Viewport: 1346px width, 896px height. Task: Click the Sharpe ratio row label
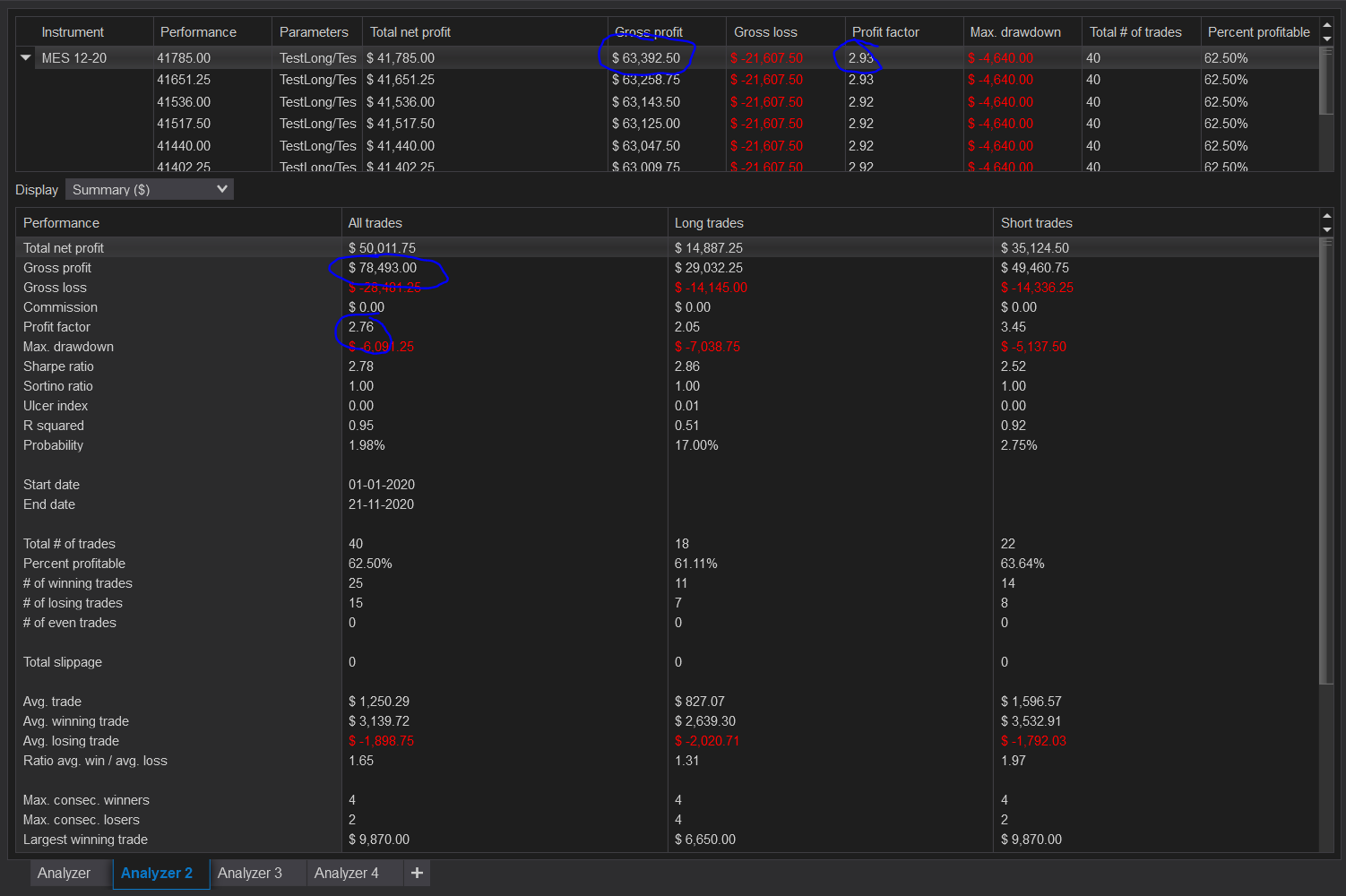(58, 366)
